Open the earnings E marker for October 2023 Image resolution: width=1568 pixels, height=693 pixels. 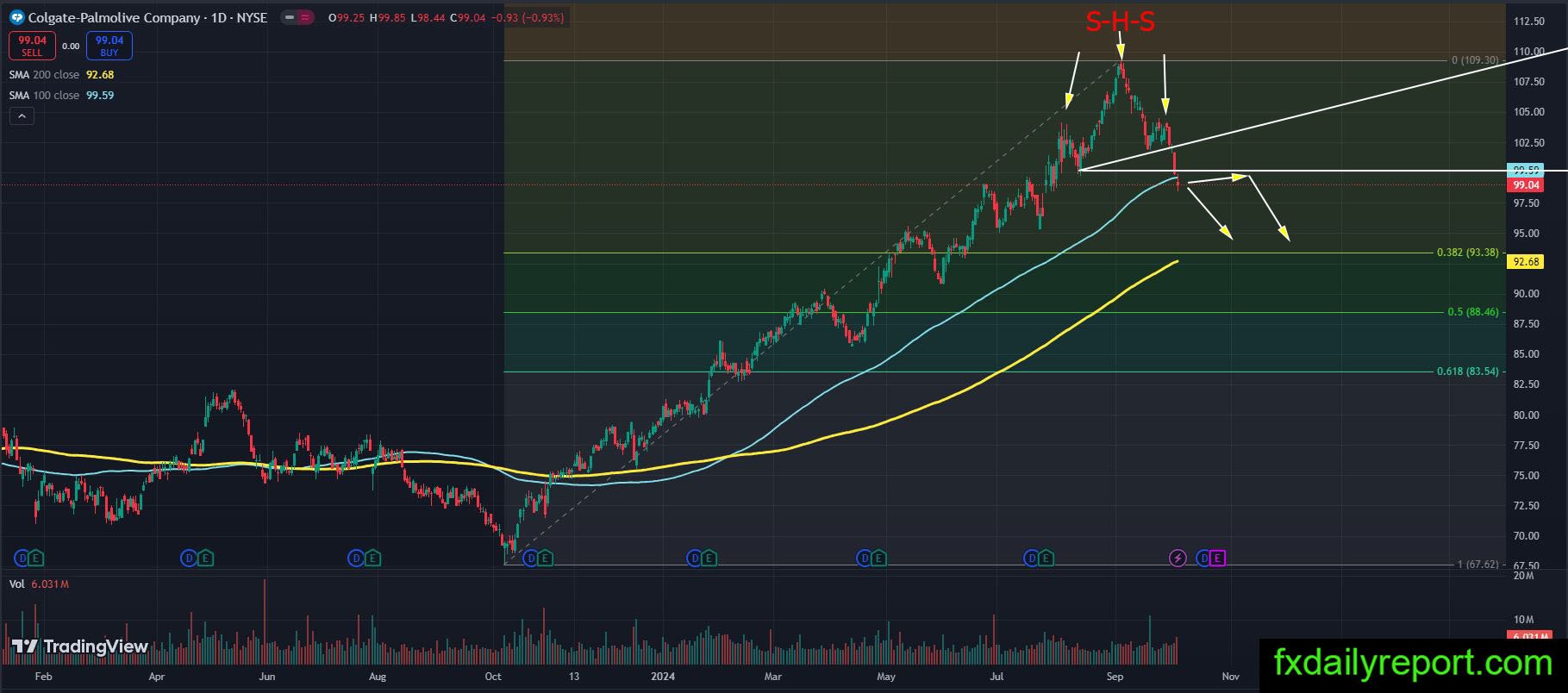pyautogui.click(x=544, y=559)
